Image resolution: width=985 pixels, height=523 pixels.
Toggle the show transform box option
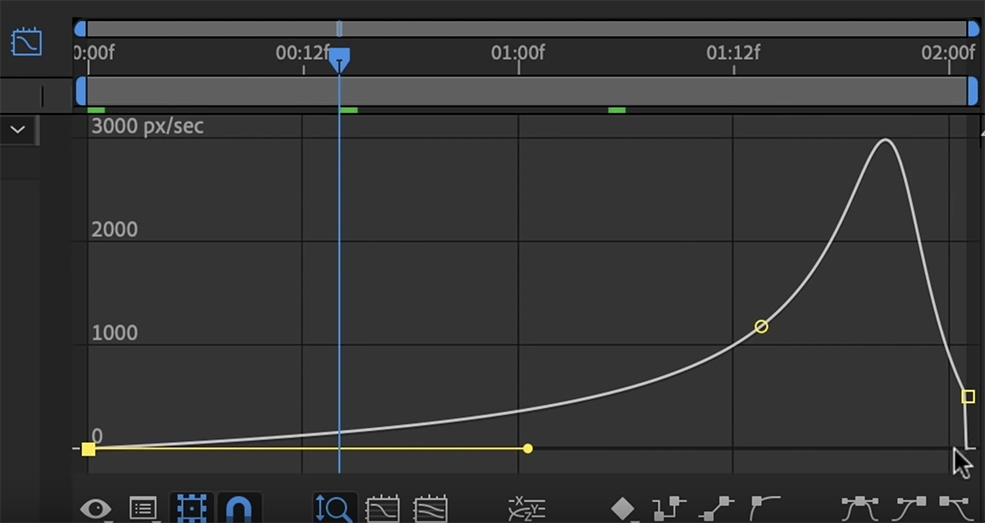click(x=192, y=509)
